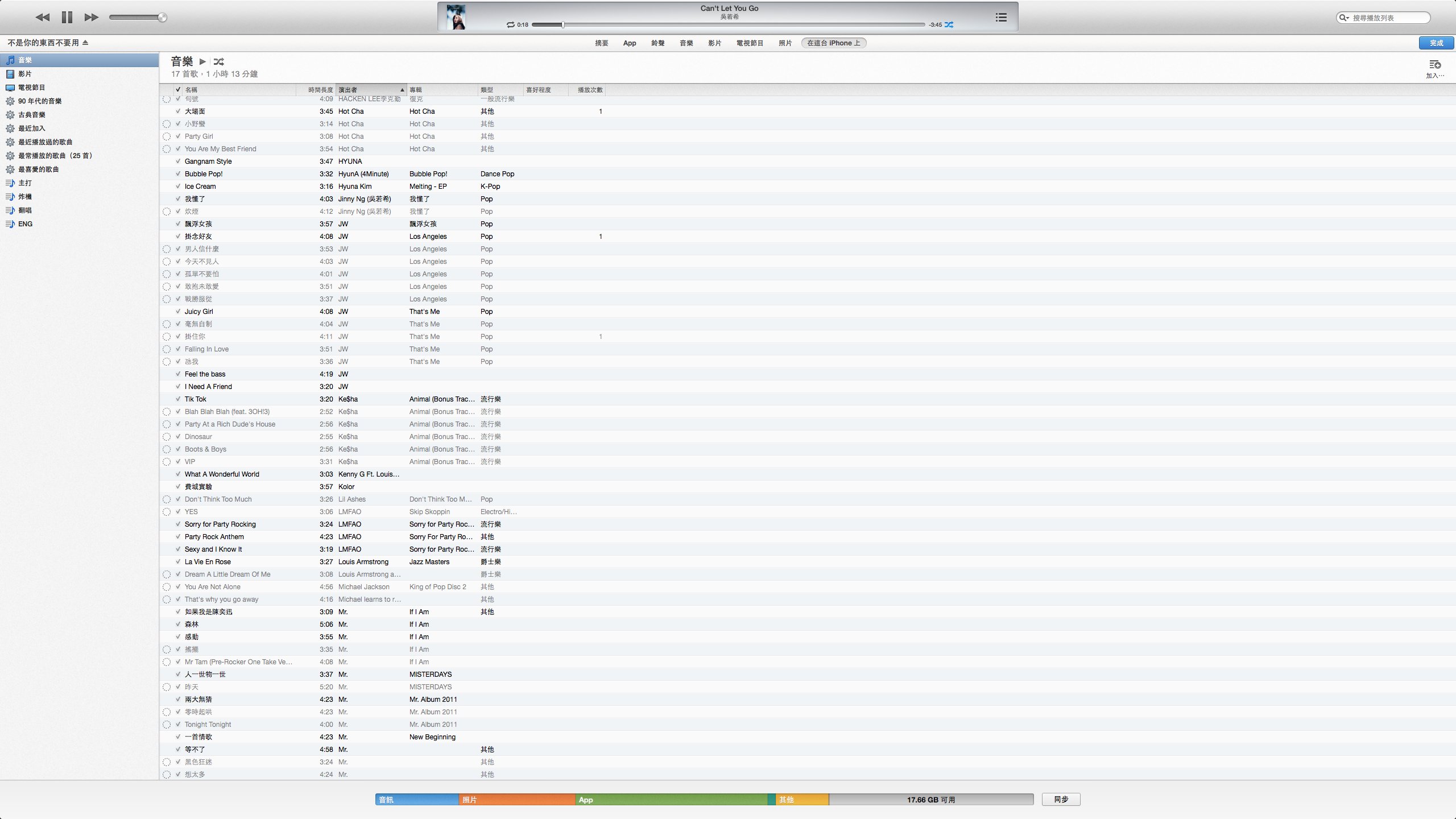
Task: Sort by 專輯 column header
Action: point(442,90)
